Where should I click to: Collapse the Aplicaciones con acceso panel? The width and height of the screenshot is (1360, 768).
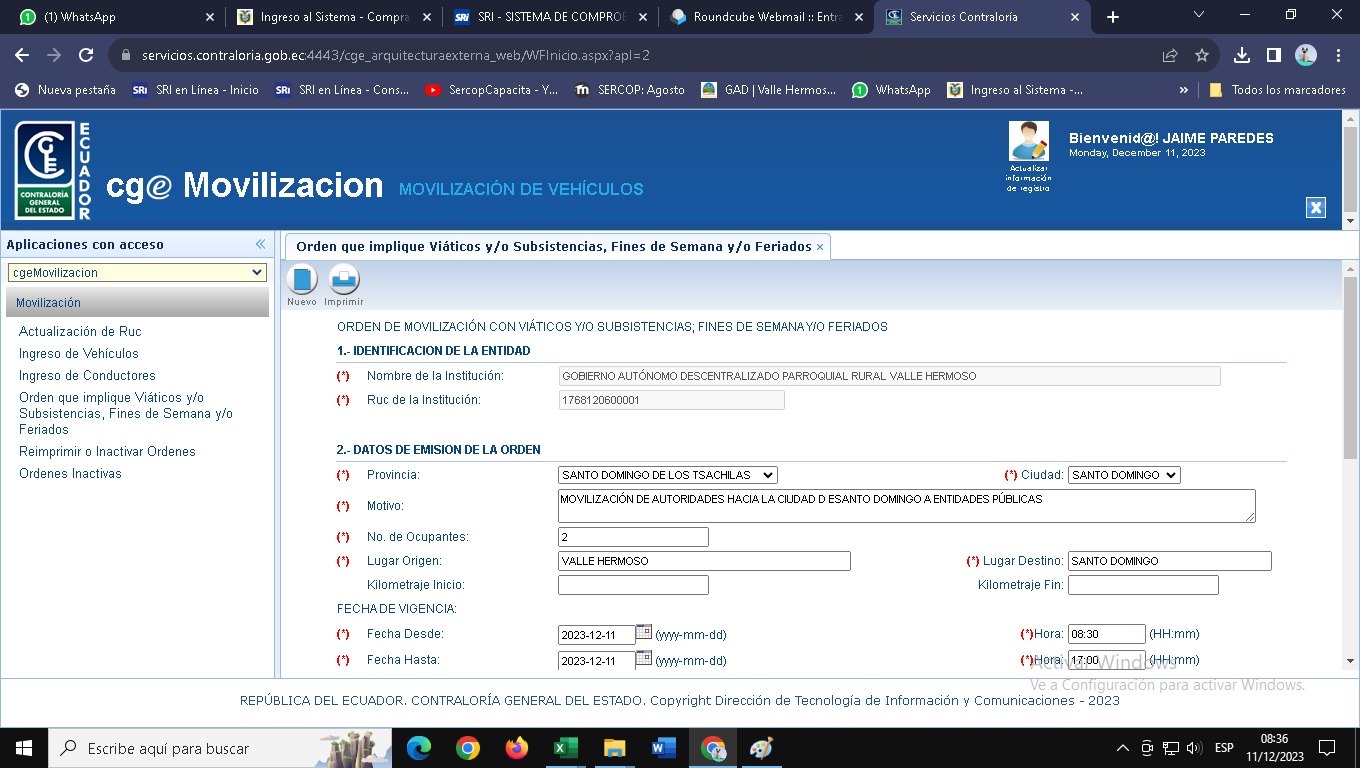click(x=260, y=244)
